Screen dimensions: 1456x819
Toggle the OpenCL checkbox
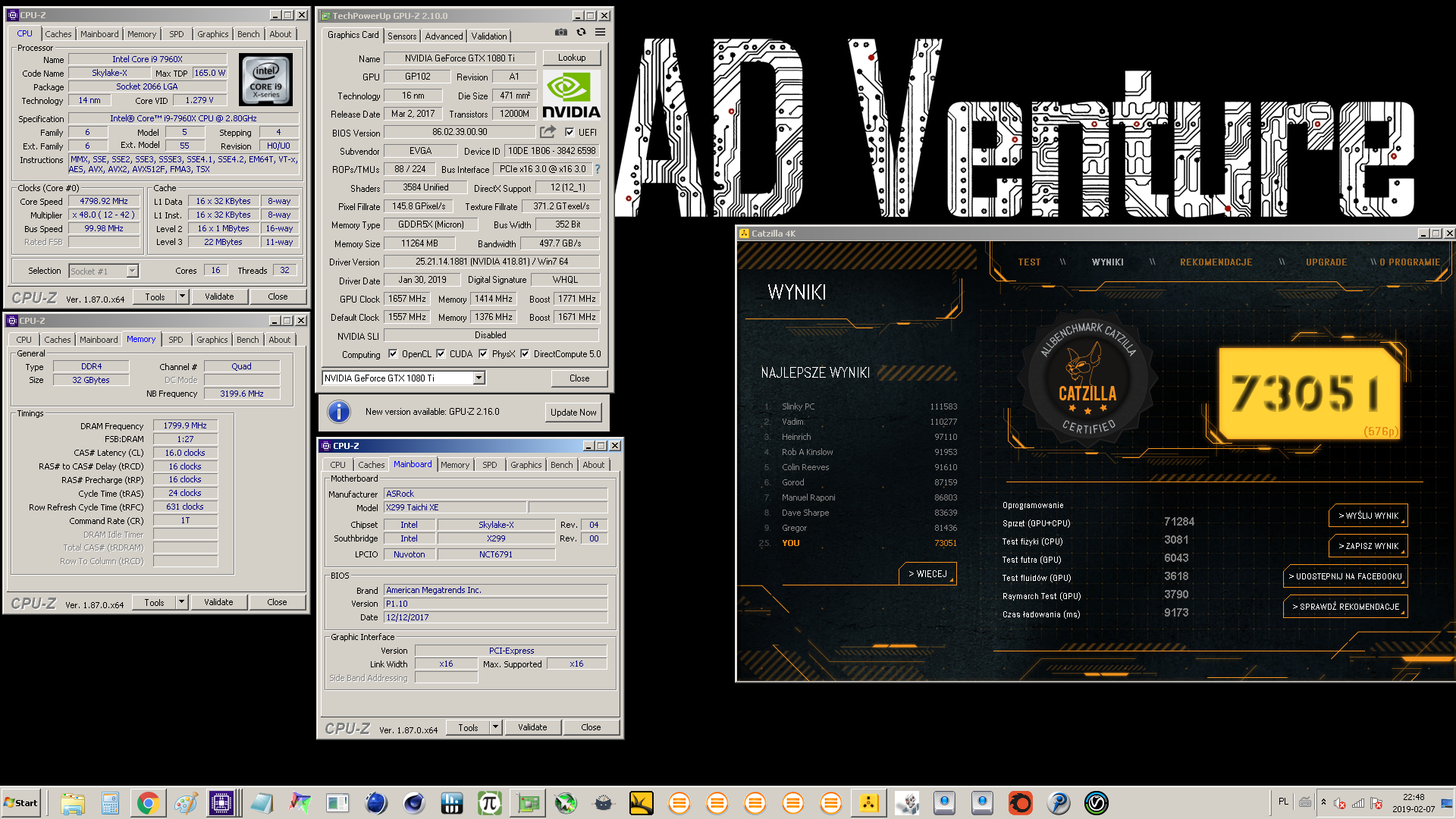(393, 353)
